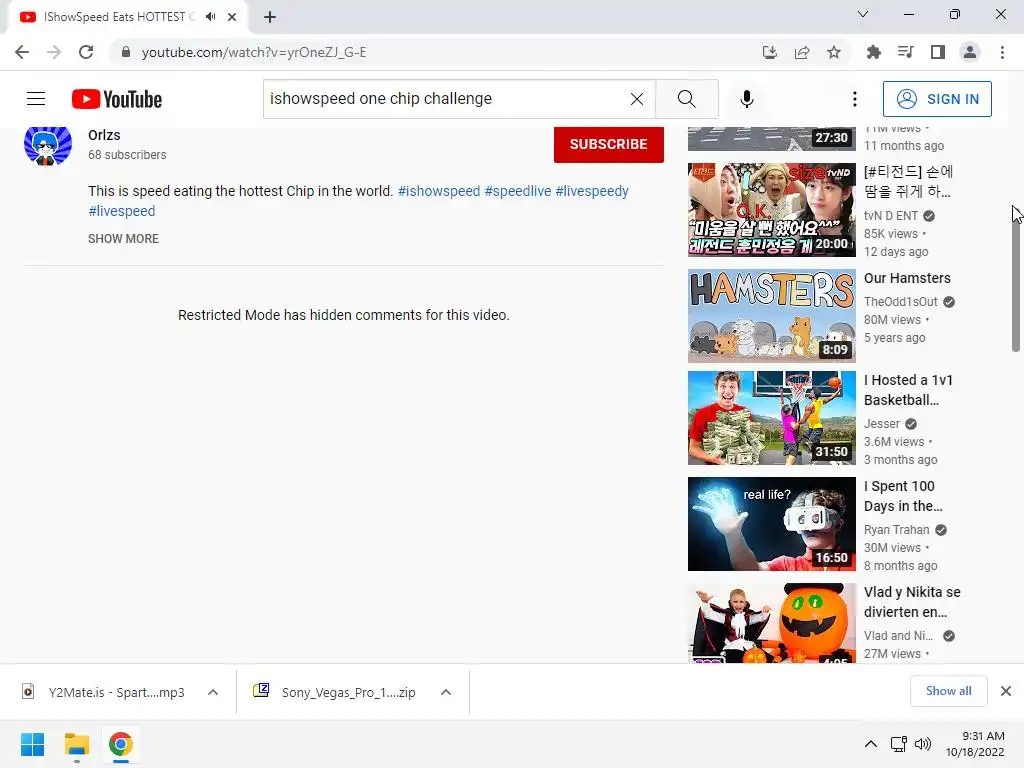Image resolution: width=1024 pixels, height=768 pixels.
Task: Click 'I Hosted a 1v1 Basketball' title
Action: pos(908,390)
